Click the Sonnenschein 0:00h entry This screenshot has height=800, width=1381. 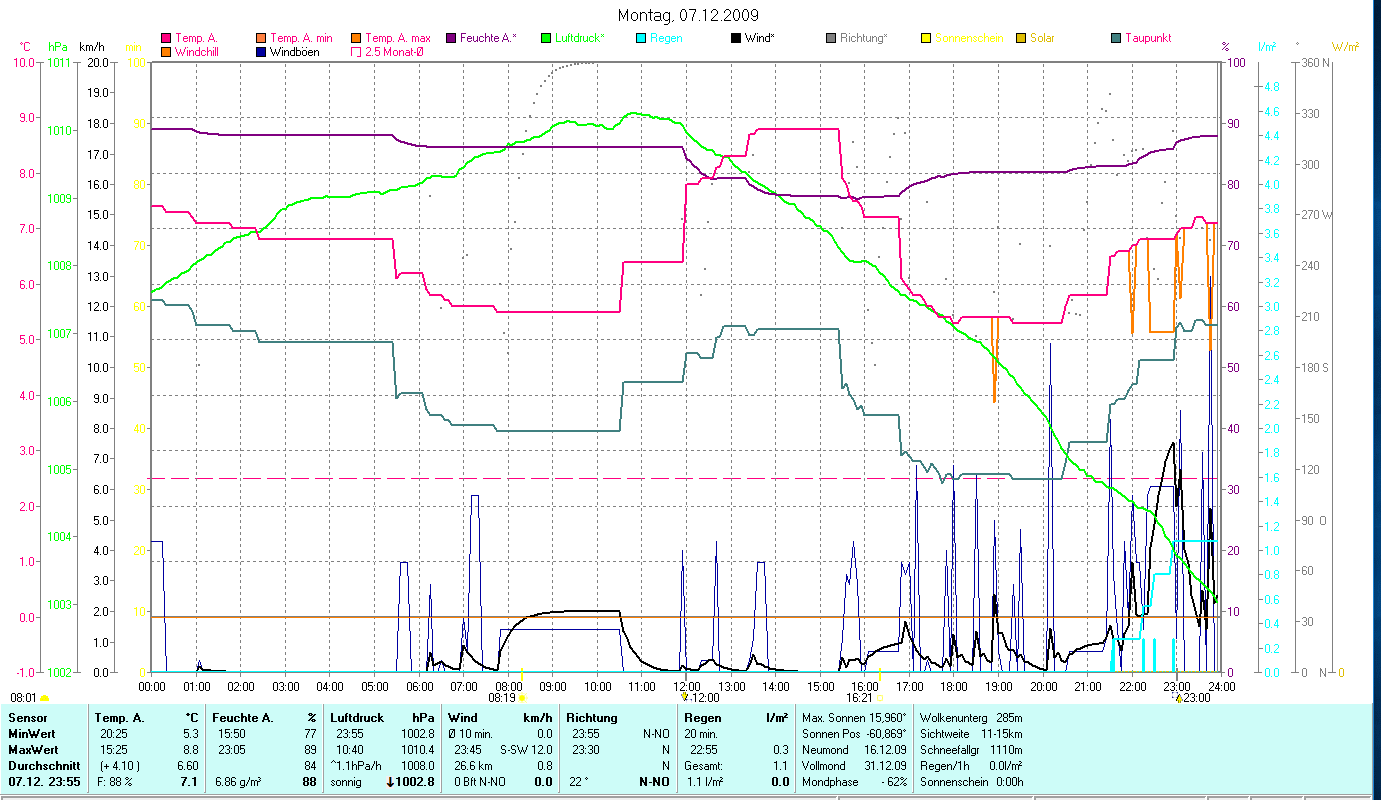[x=970, y=782]
